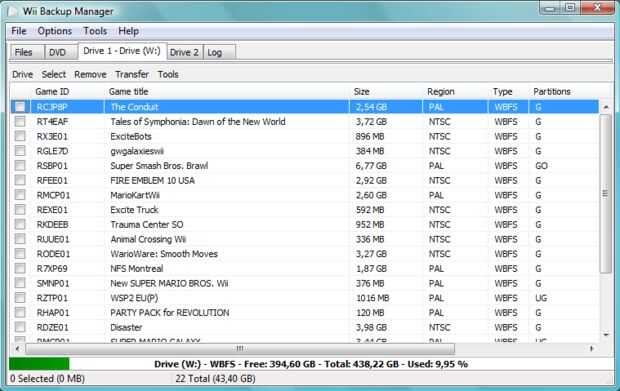620x391 pixels.
Task: Switch to the DVD tab
Action: 61,52
